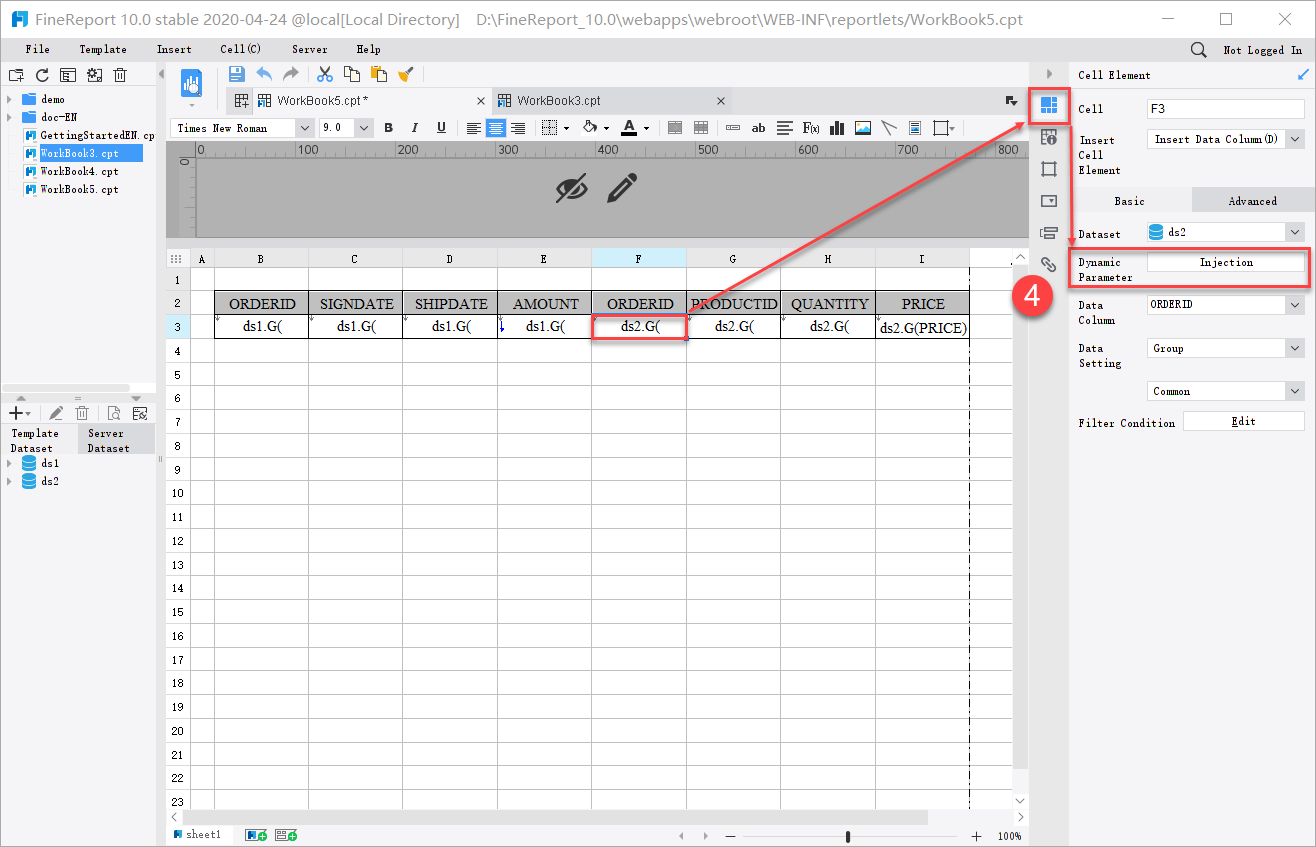Image resolution: width=1316 pixels, height=847 pixels.
Task: Expand the ds1 dataset tree node
Action: pos(10,463)
